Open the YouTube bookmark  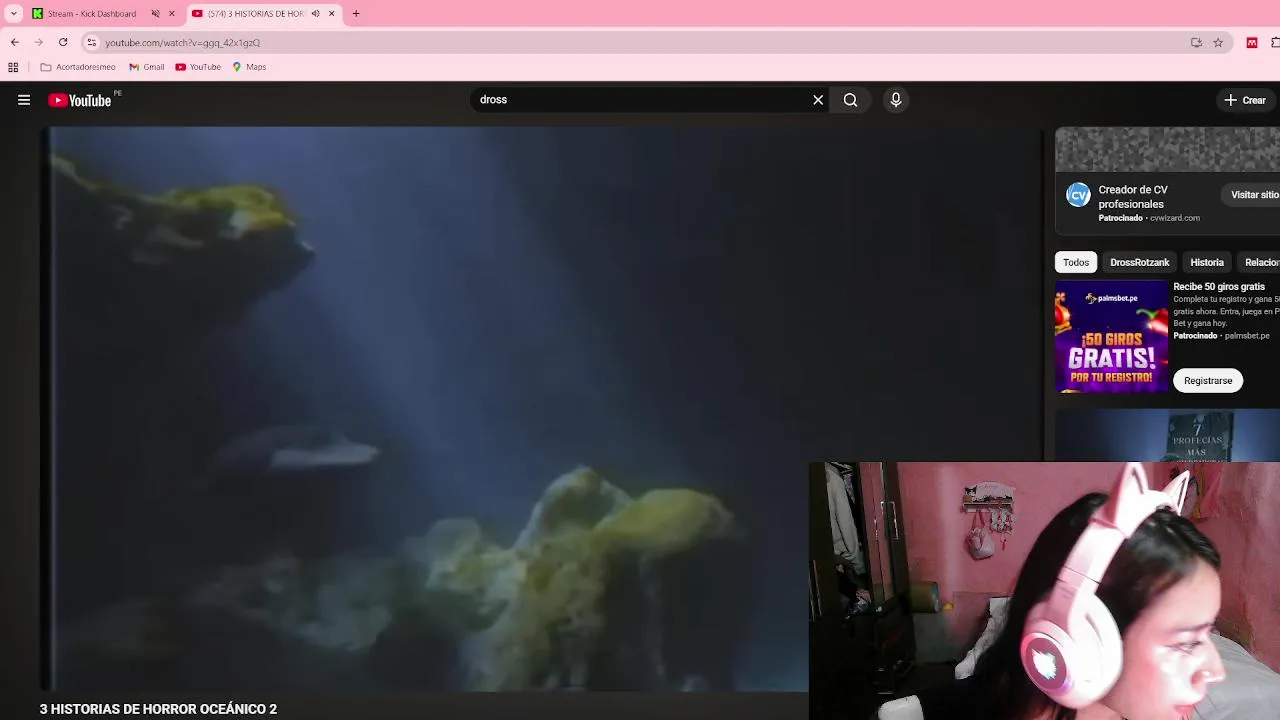coord(198,67)
